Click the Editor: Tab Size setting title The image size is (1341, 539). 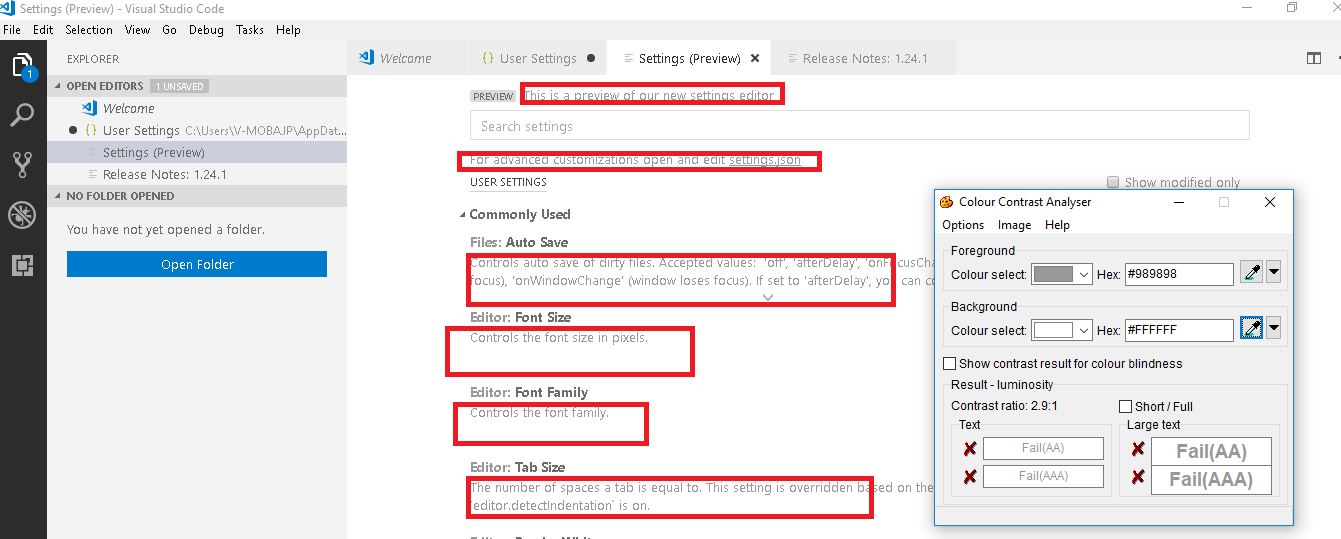518,467
